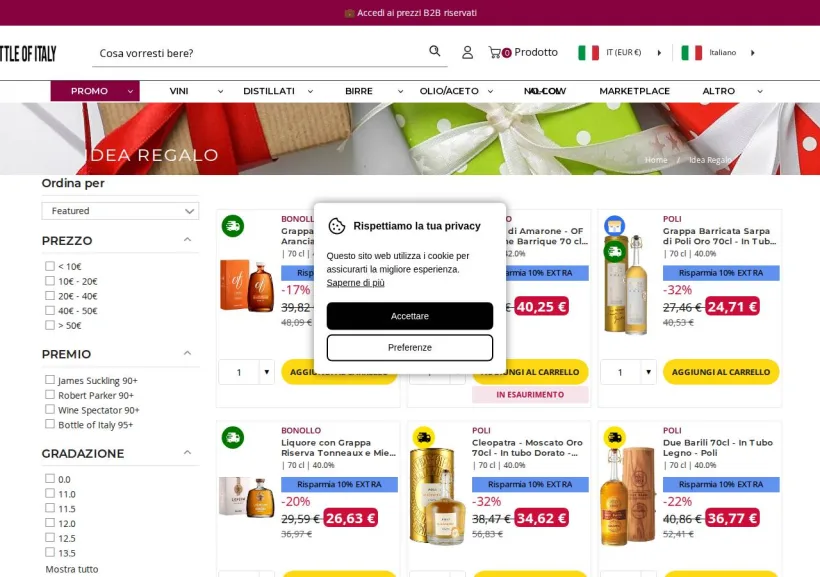Image resolution: width=820 pixels, height=577 pixels.
Task: Open the BIRRE menu
Action: click(x=359, y=91)
